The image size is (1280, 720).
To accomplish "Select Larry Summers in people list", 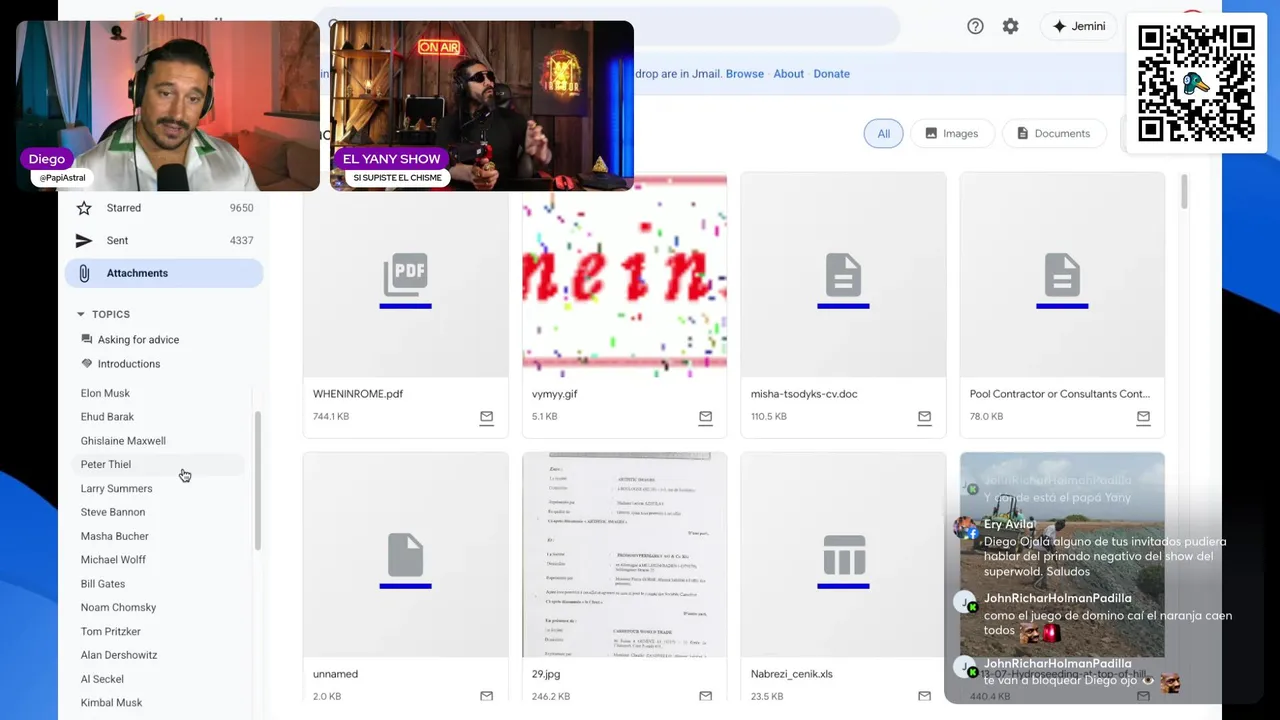I will click(x=116, y=488).
